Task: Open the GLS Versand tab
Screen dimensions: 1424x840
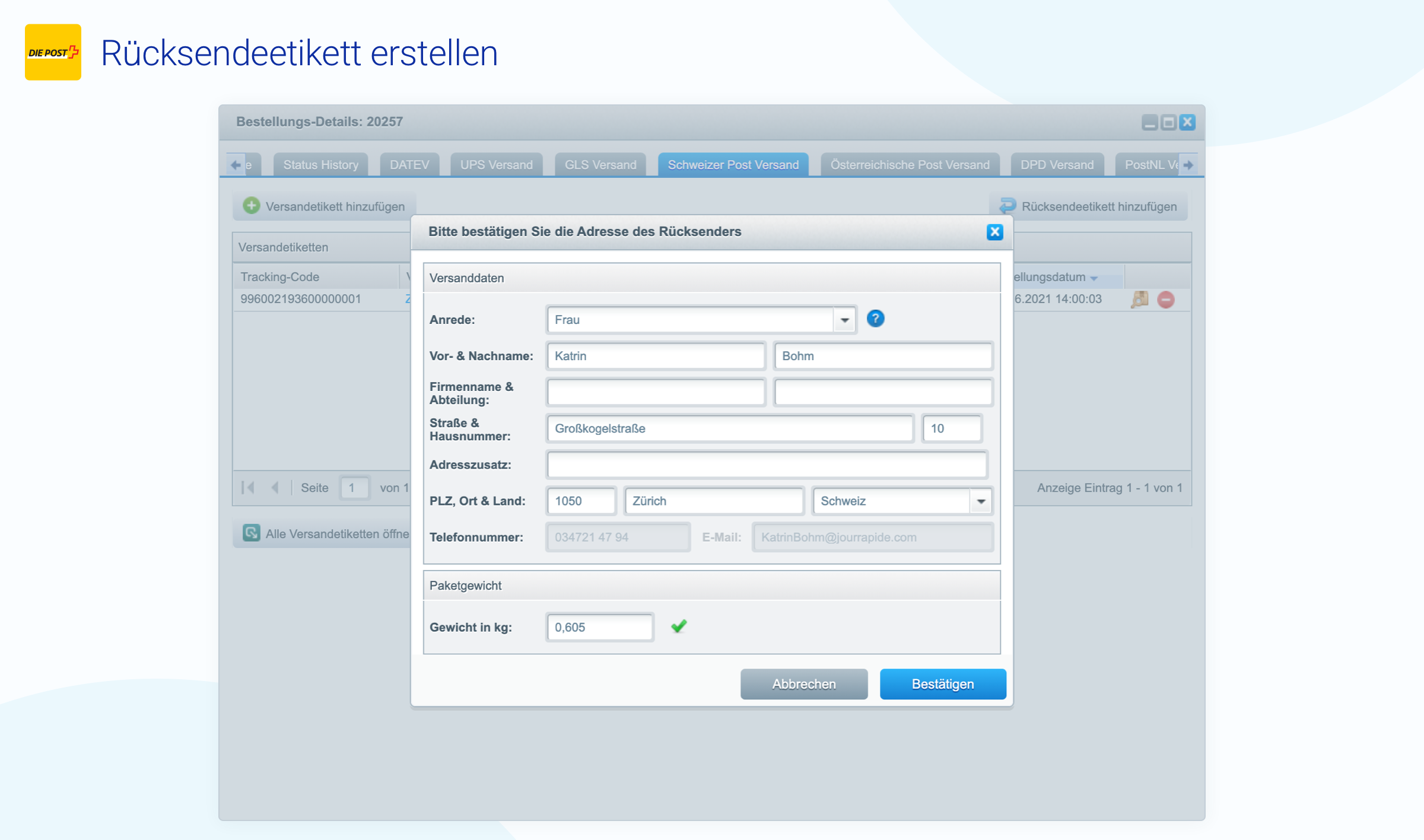Action: click(600, 165)
